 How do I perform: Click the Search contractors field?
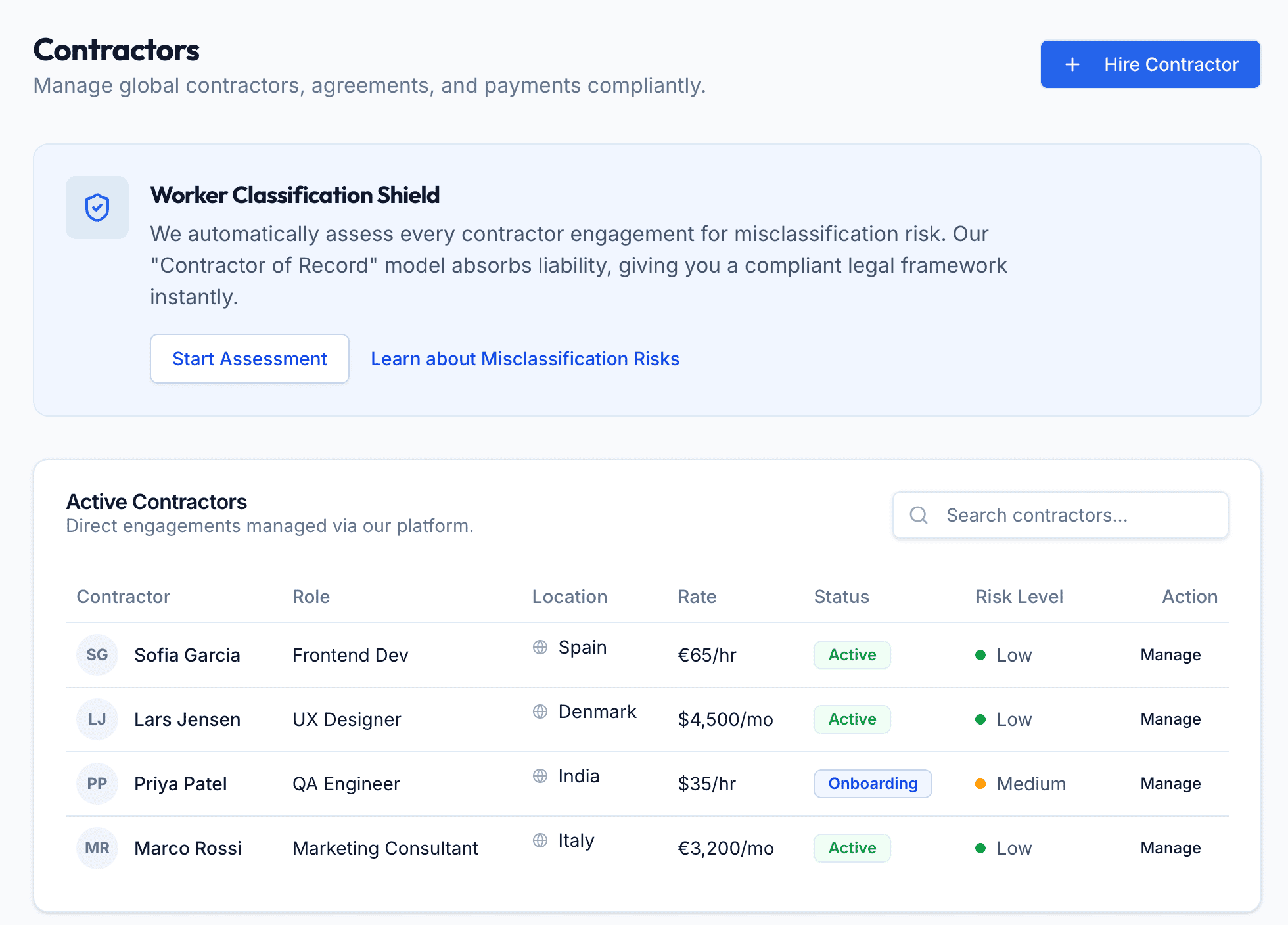pyautogui.click(x=1060, y=515)
